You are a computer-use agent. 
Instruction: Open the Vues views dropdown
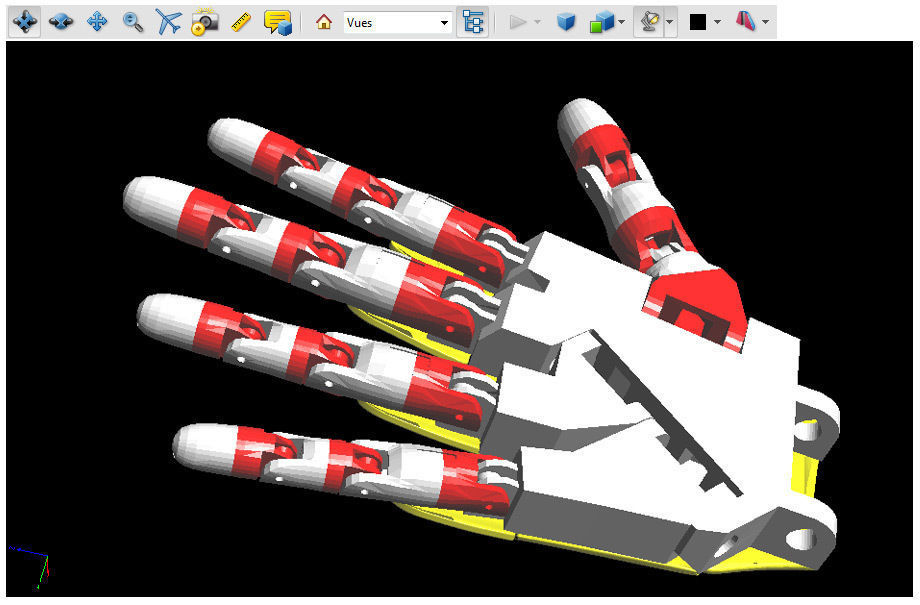[398, 22]
